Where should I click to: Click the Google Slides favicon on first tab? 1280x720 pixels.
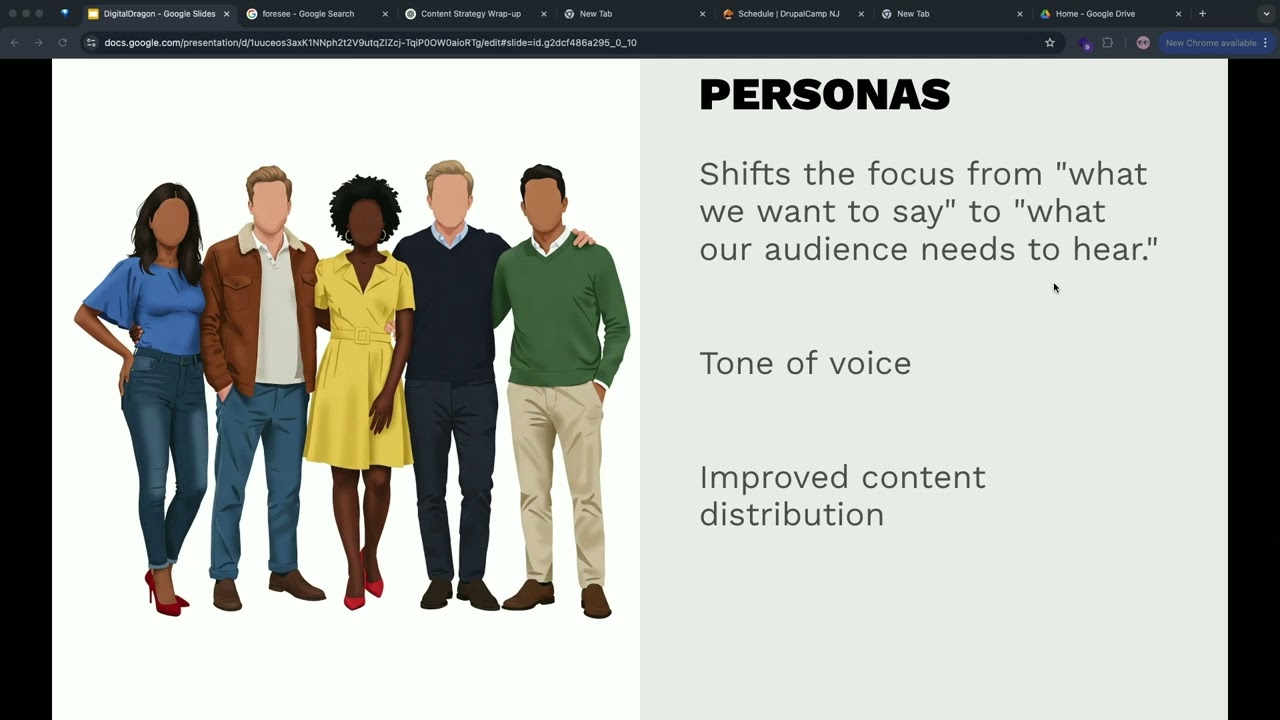[x=93, y=14]
